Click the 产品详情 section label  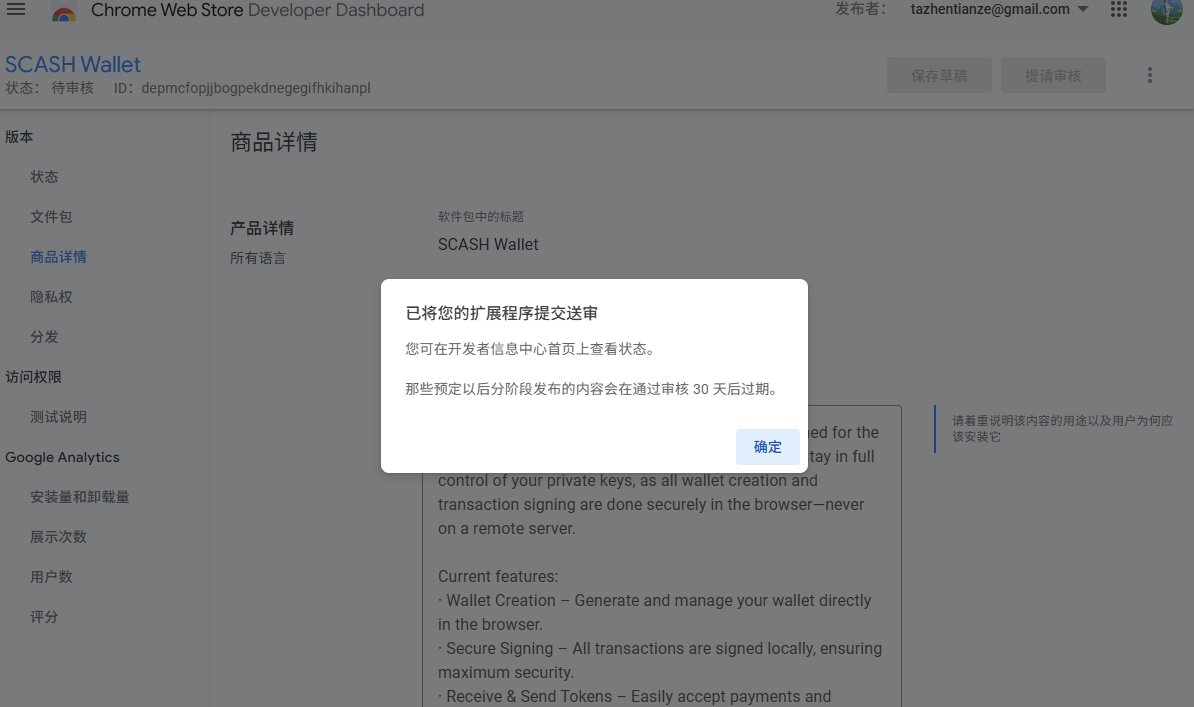coord(262,228)
